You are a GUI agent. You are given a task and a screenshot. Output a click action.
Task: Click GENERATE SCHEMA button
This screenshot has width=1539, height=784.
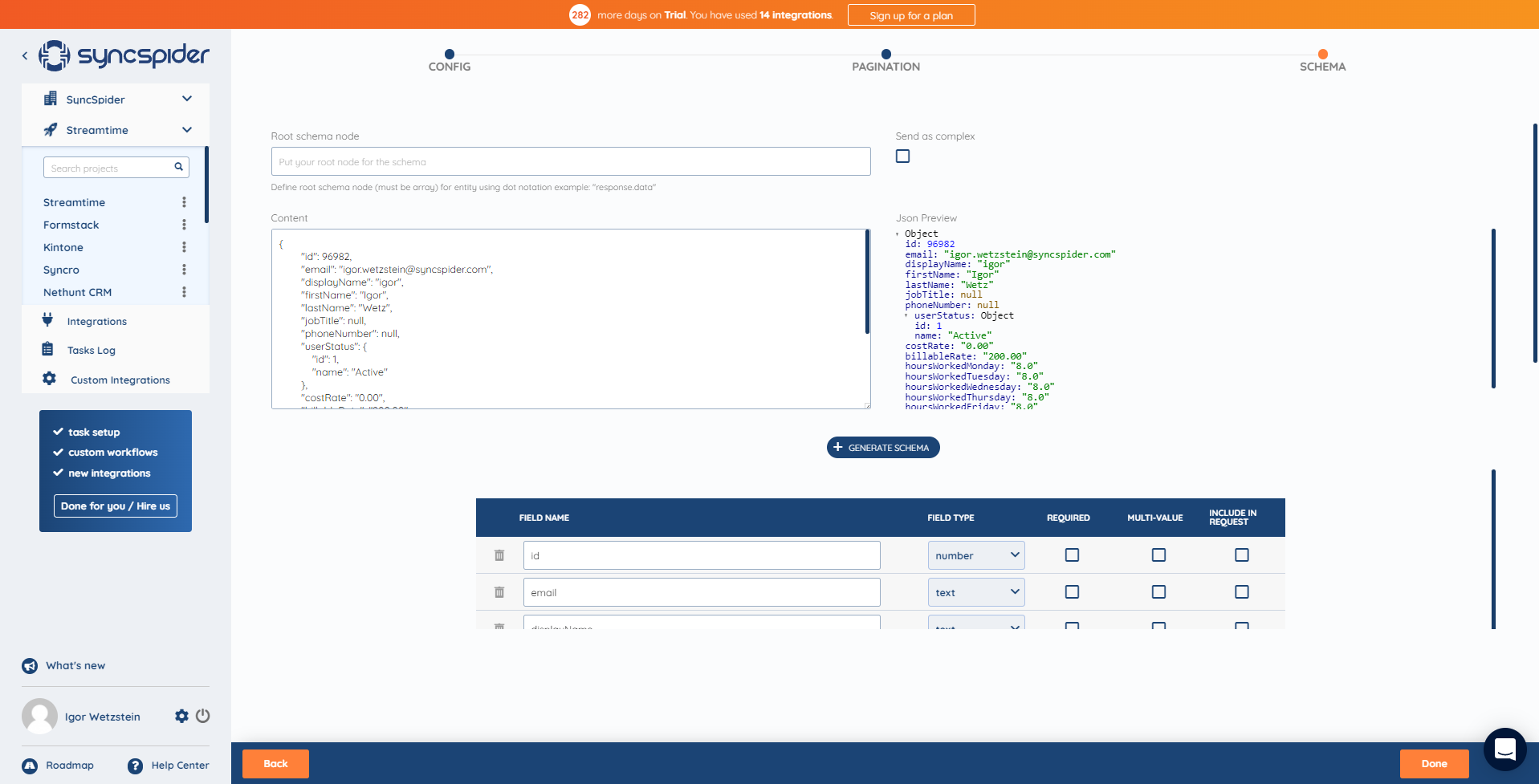coord(883,448)
